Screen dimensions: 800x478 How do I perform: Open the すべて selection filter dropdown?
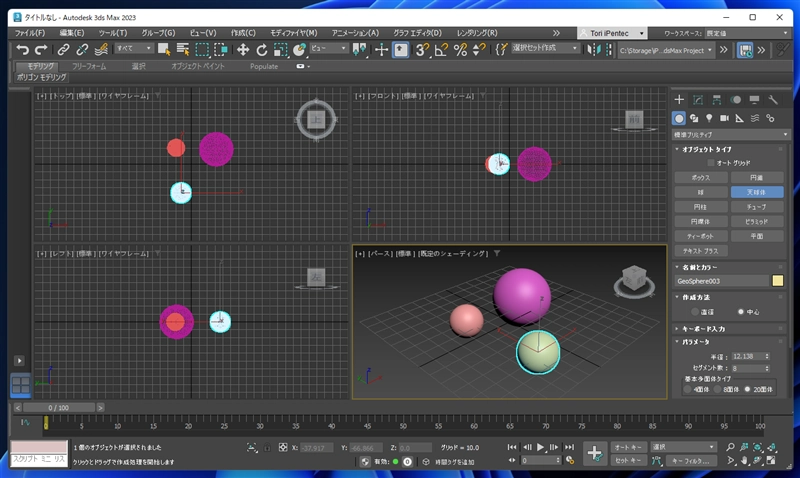coord(134,48)
